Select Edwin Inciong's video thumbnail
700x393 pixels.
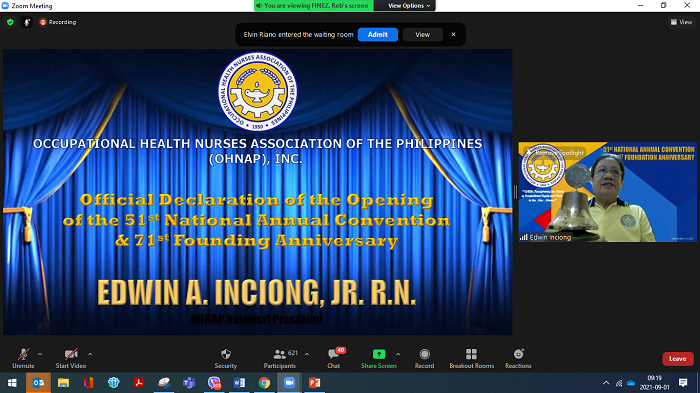[607, 192]
